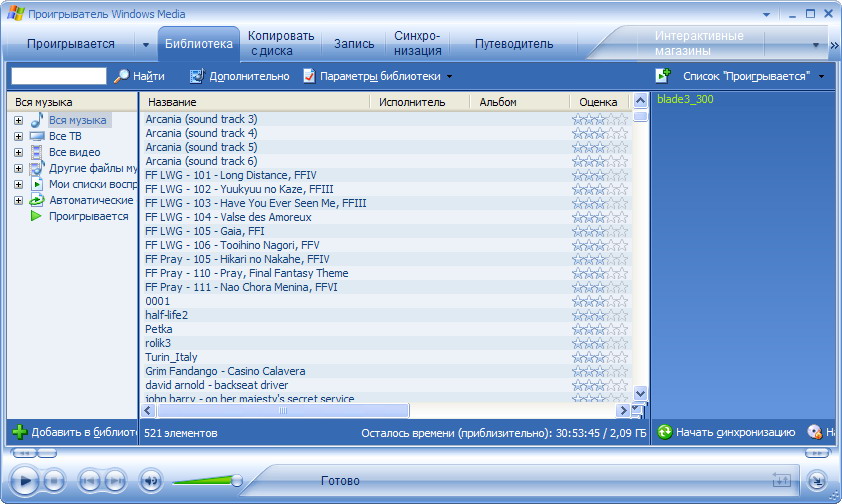842x504 pixels.
Task: Start playback with the Play button
Action: click(24, 480)
